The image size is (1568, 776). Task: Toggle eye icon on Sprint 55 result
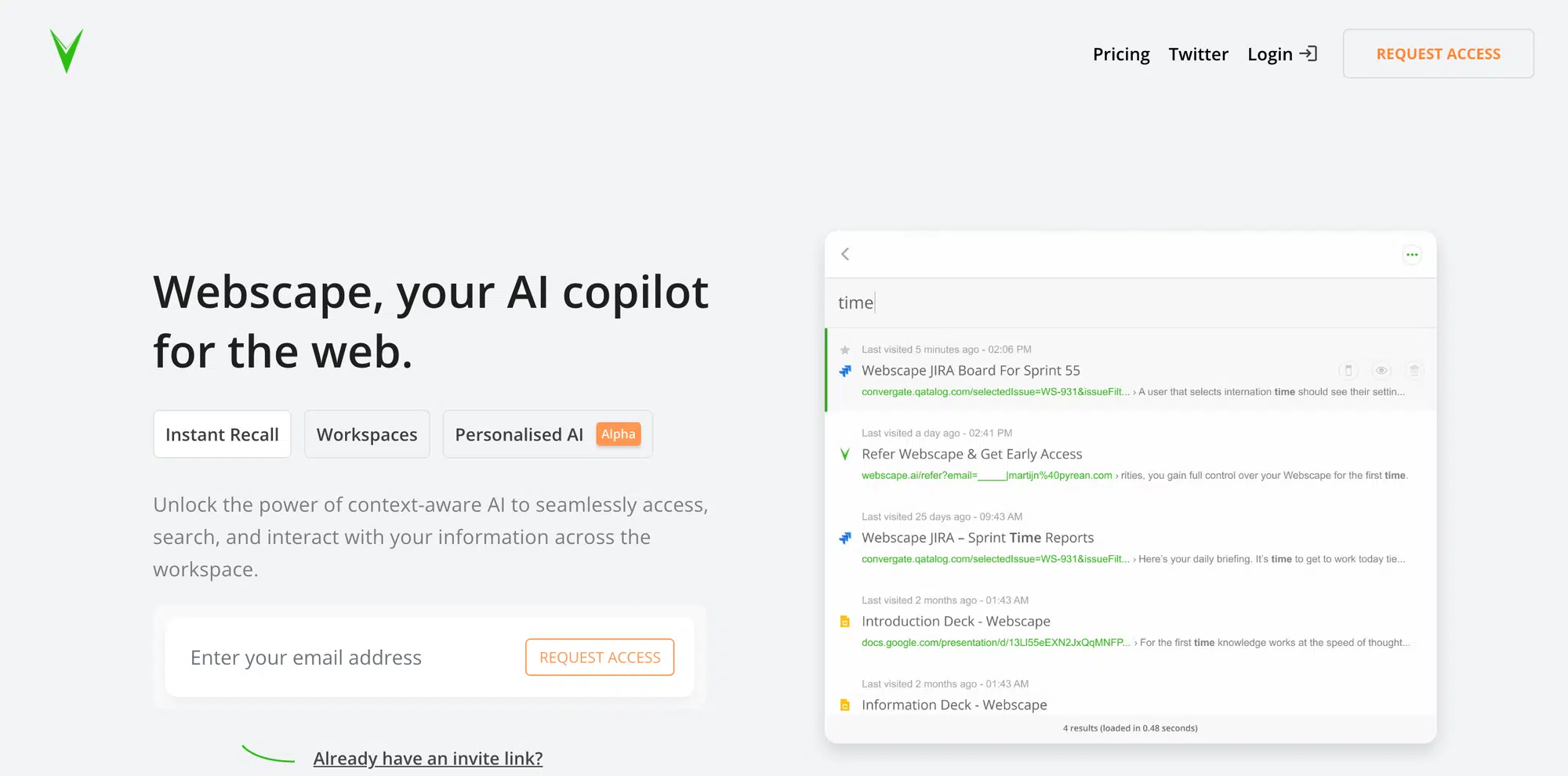[x=1381, y=370]
